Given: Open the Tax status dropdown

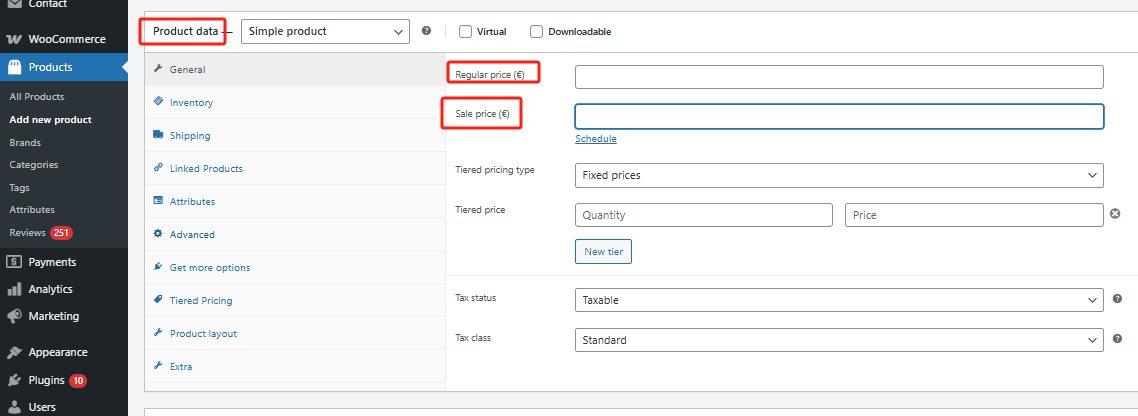Looking at the screenshot, I should (839, 300).
